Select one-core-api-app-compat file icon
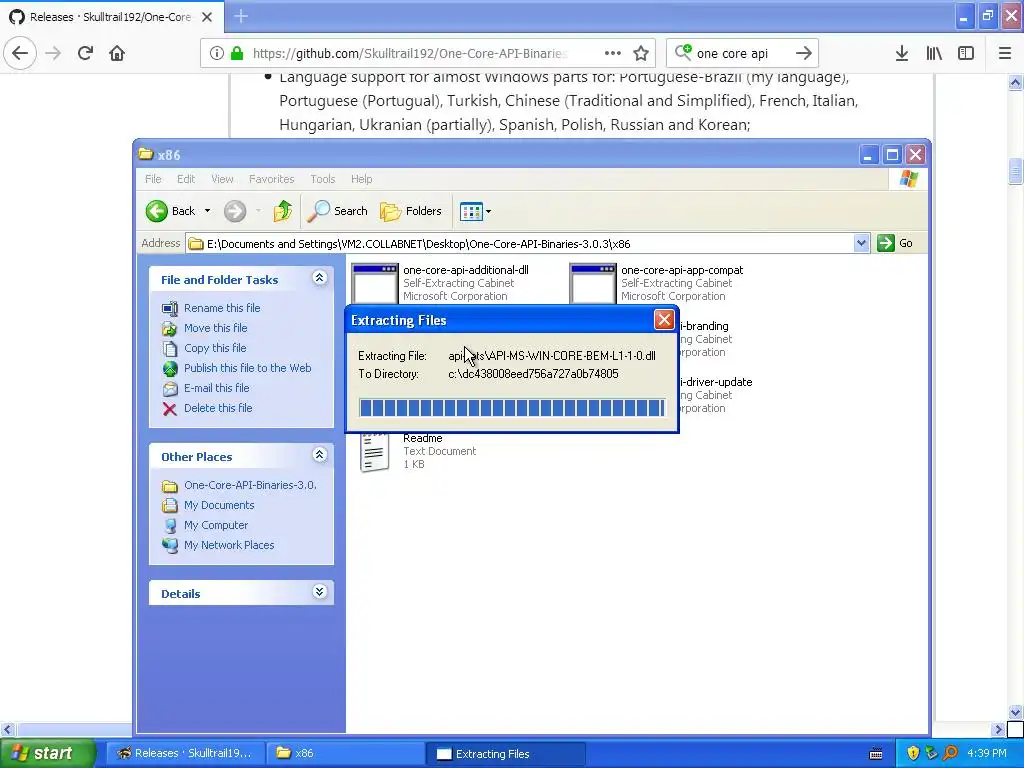 (x=593, y=283)
